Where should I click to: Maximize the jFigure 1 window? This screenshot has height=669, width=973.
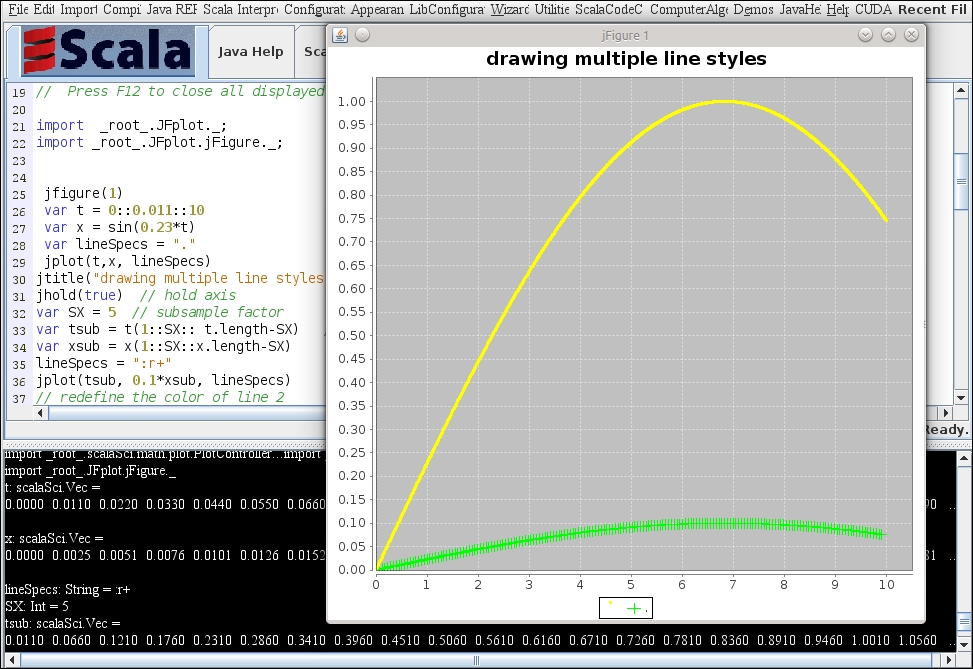[x=888, y=35]
